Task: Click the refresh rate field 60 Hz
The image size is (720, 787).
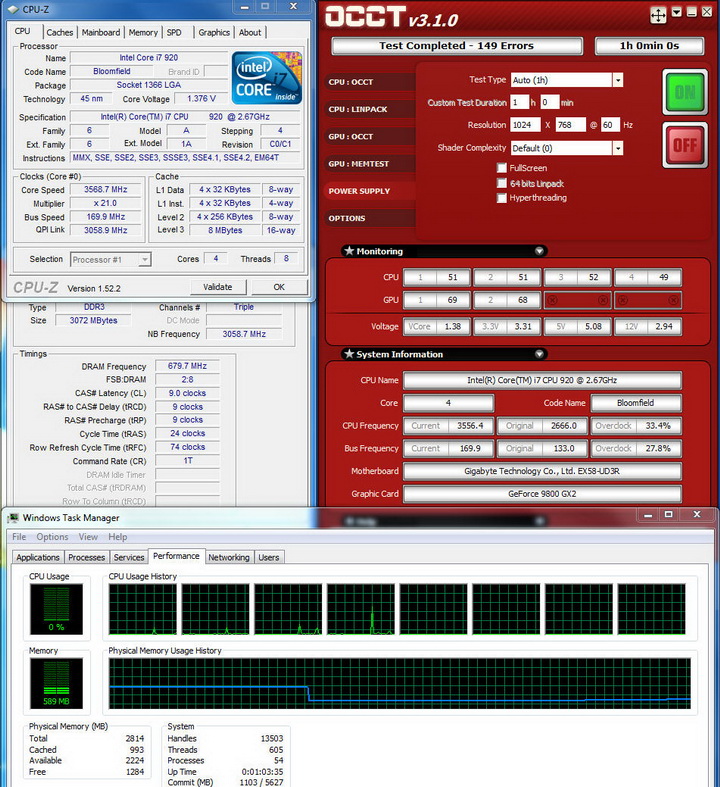Action: click(610, 125)
